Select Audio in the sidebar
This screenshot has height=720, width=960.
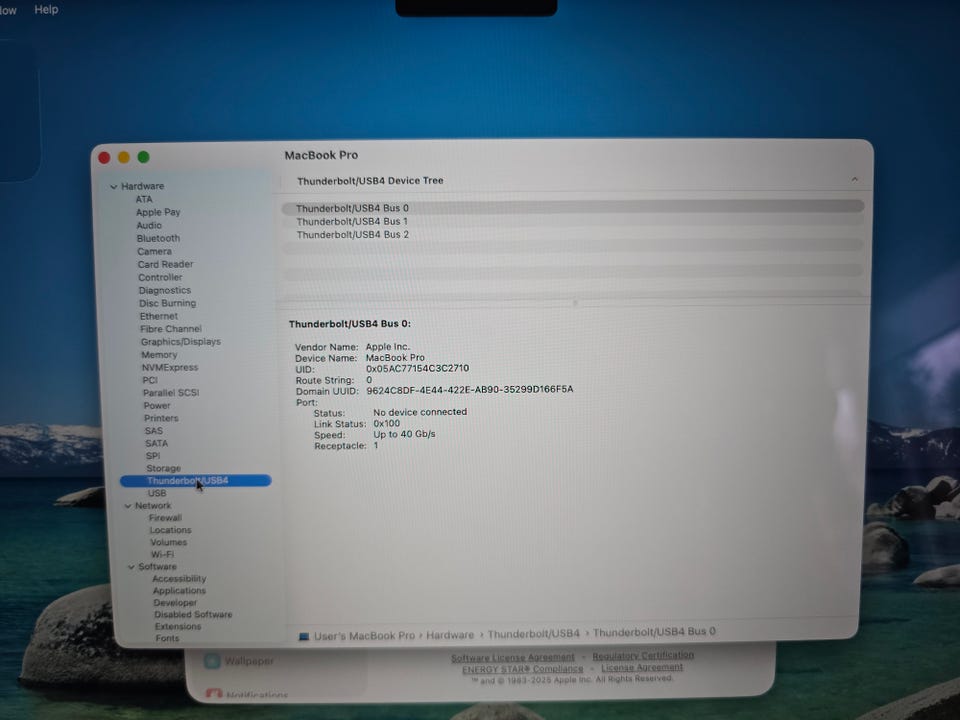(x=149, y=225)
